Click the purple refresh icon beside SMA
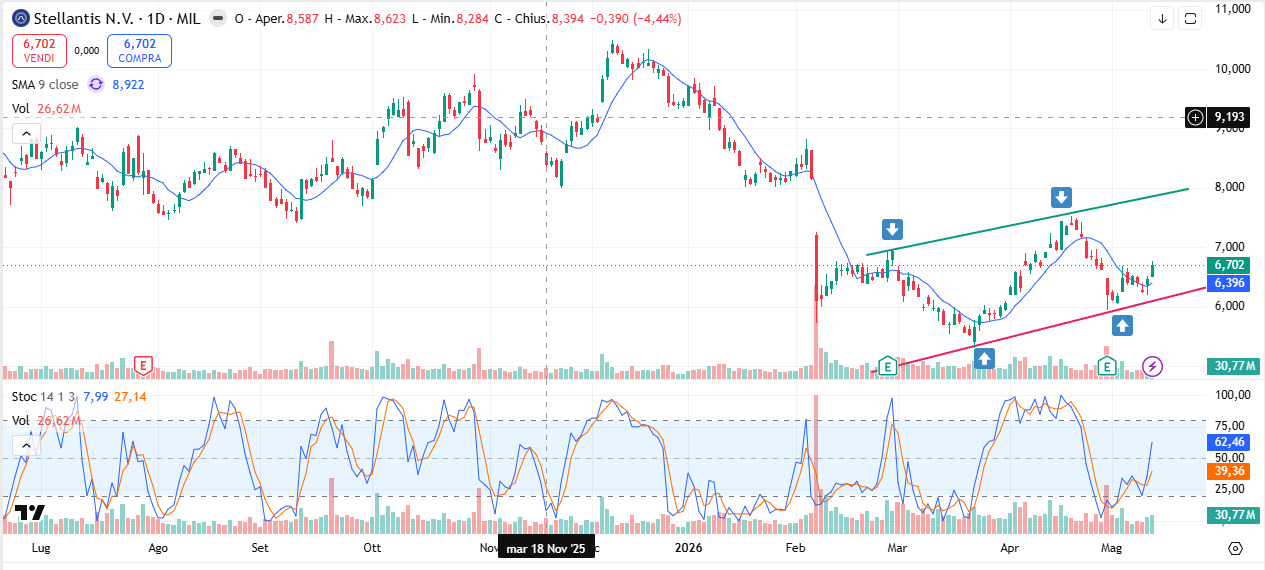This screenshot has height=570, width=1265. (x=96, y=84)
